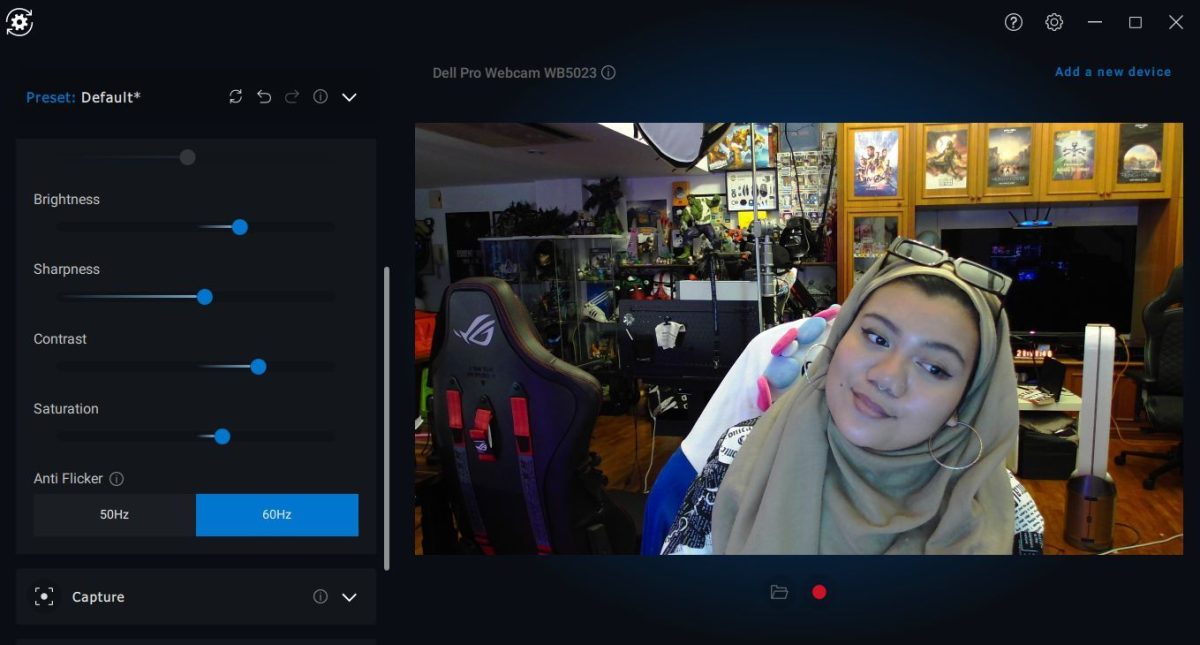Click the partially visible top slider handle
The width and height of the screenshot is (1200, 645).
tap(187, 157)
